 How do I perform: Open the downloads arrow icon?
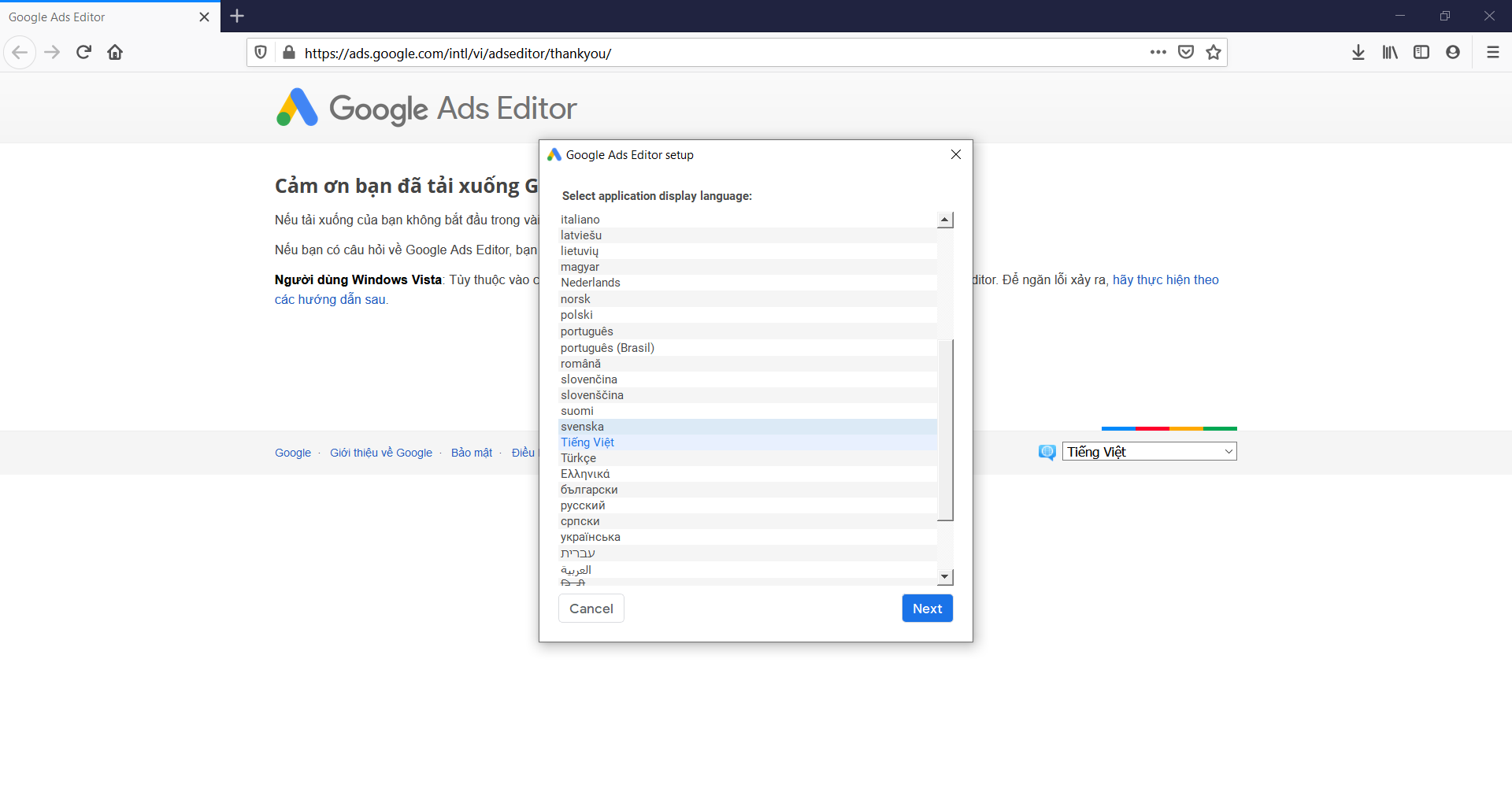click(x=1358, y=53)
